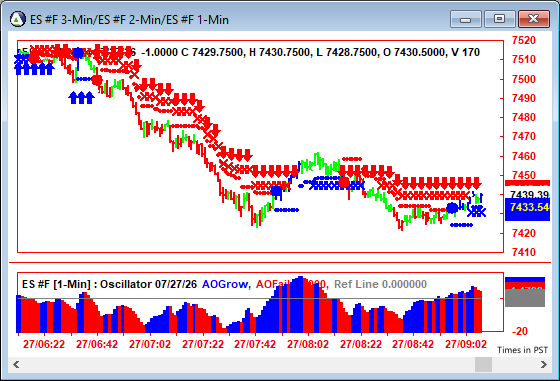The image size is (560, 381).
Task: Click the 7439.39 price label
Action: click(529, 195)
